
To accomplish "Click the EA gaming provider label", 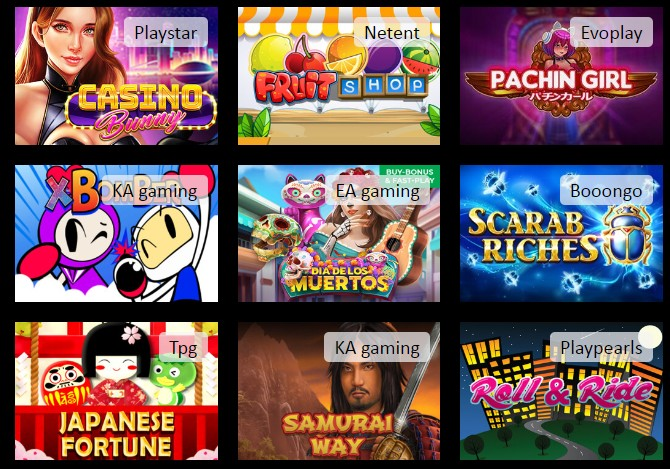I will pyautogui.click(x=377, y=191).
